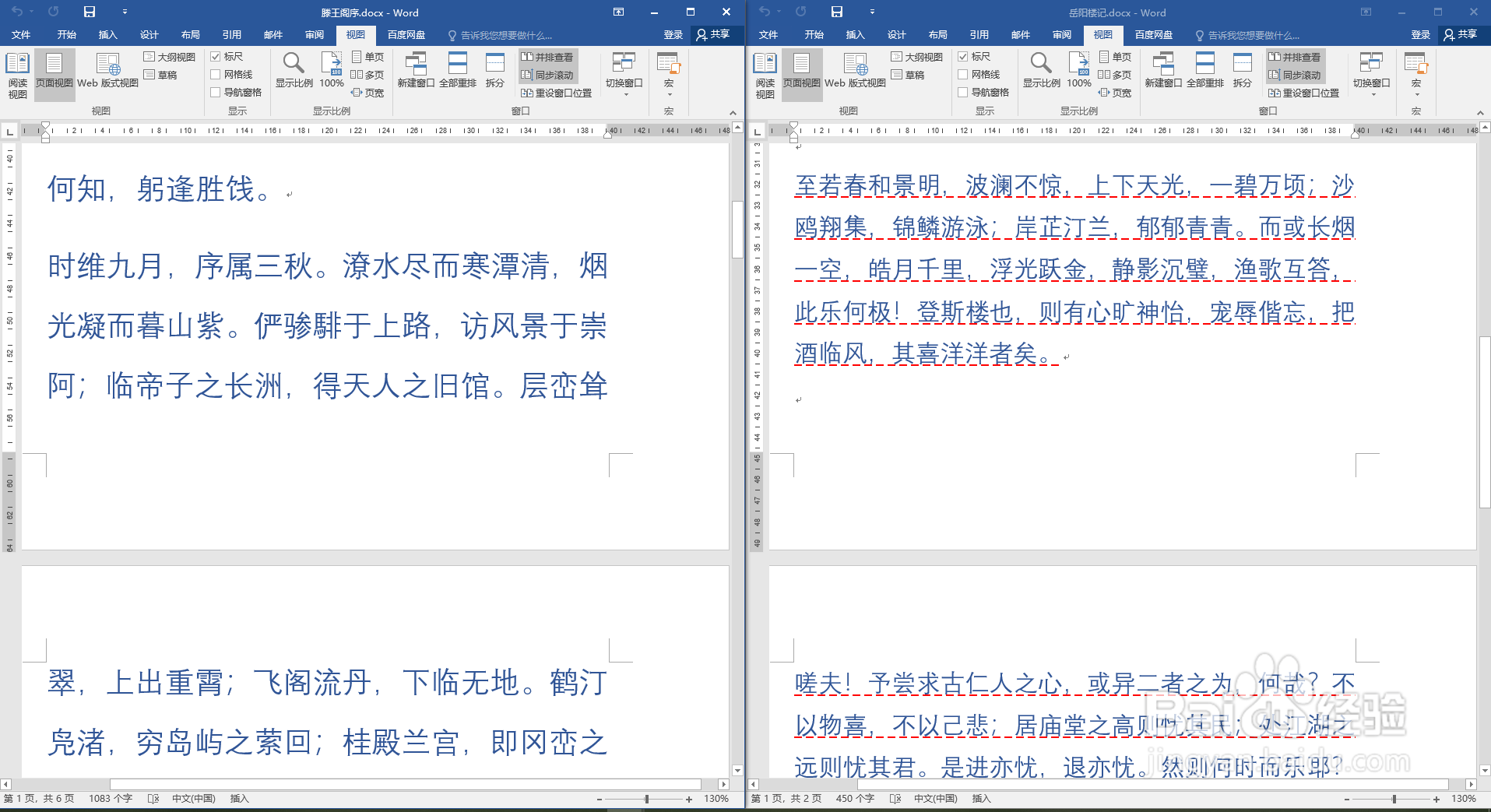Enable Navigation Pane checkbox in left window

(216, 93)
